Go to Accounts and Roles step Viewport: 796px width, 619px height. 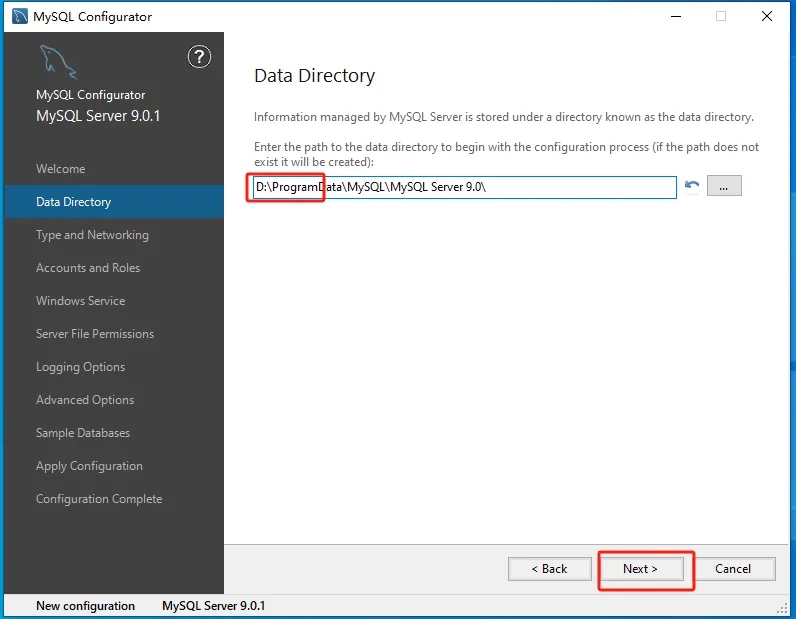88,268
